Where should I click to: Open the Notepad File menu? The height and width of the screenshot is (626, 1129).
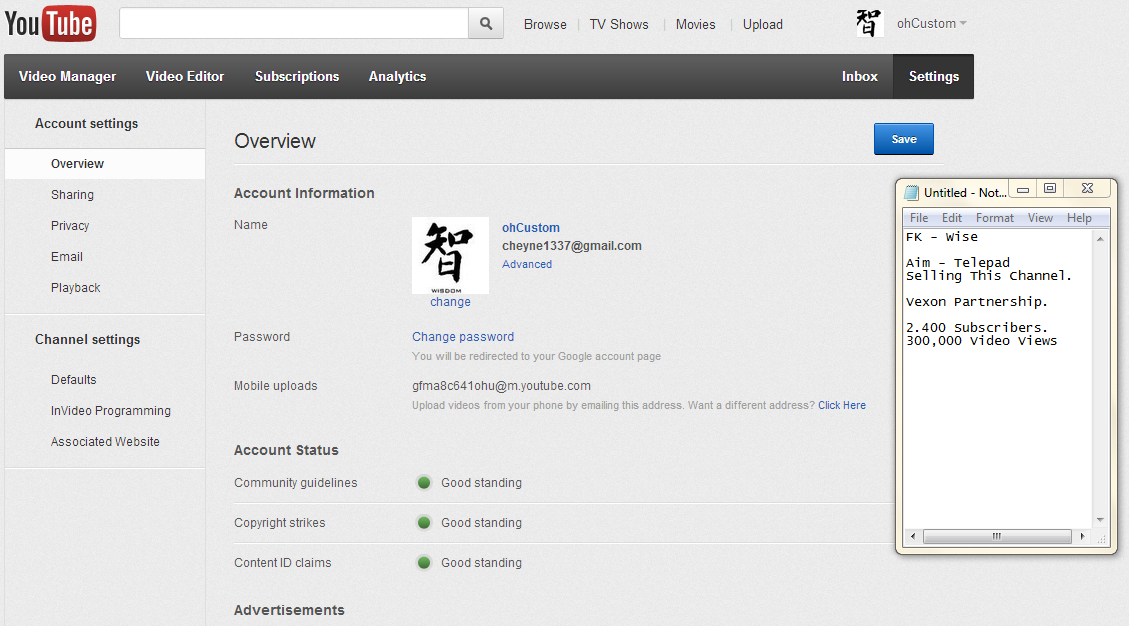click(919, 218)
